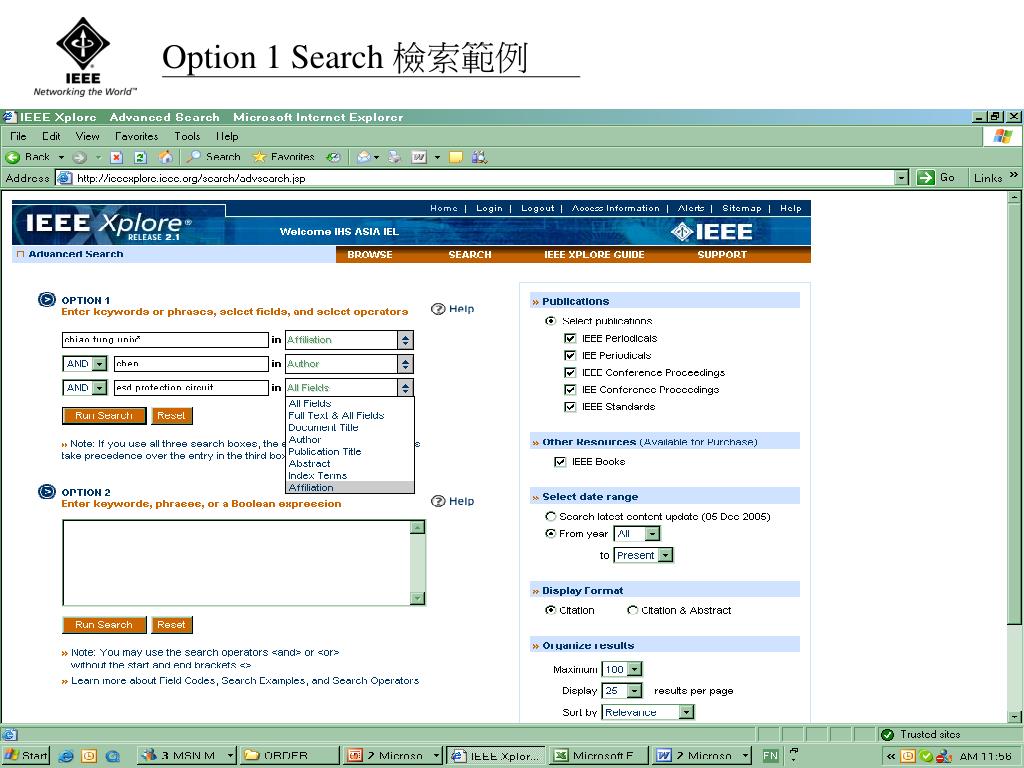Select the 'Citation & Abstract' radio button

point(632,610)
